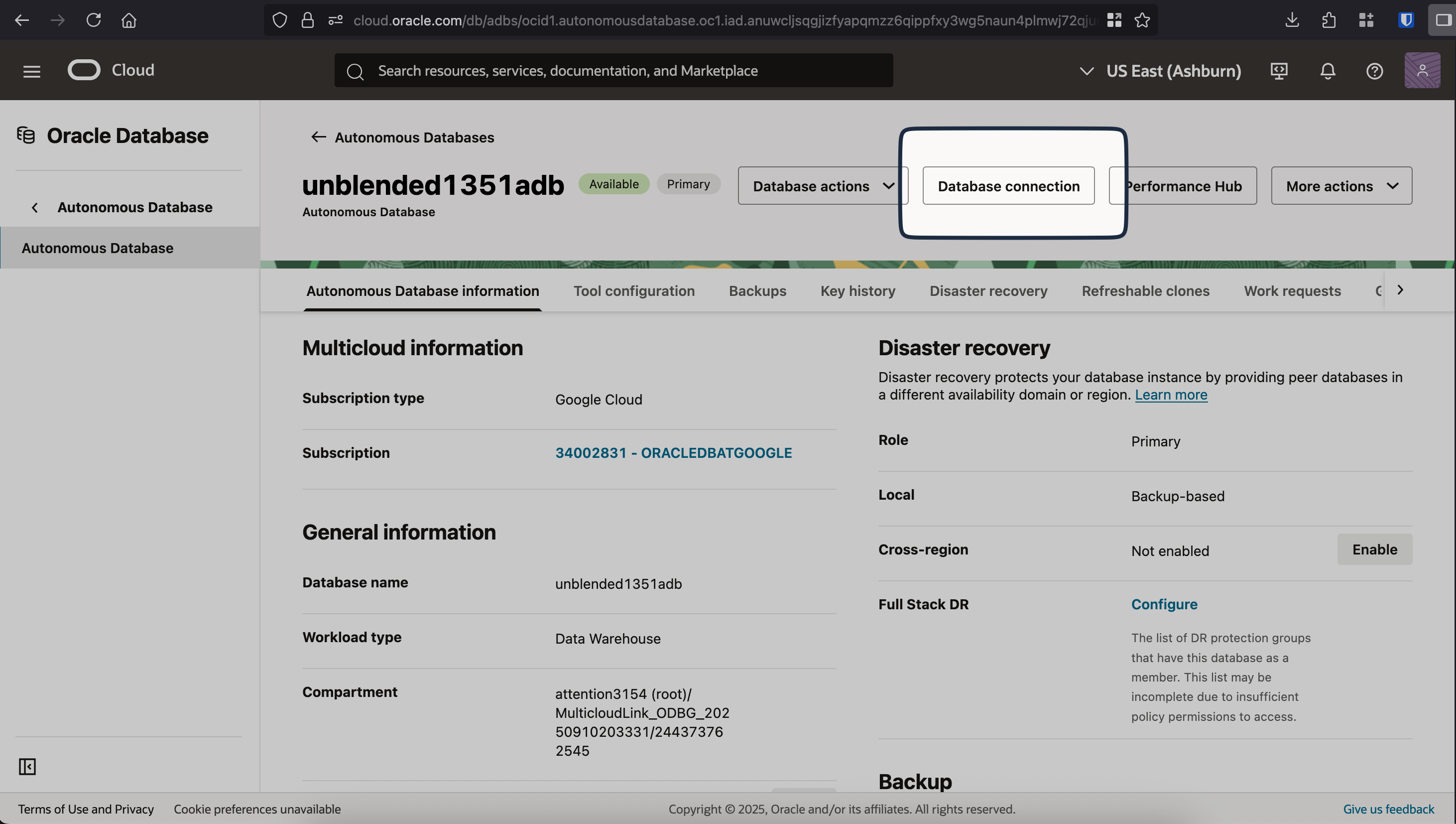Open Key history tab

click(857, 291)
